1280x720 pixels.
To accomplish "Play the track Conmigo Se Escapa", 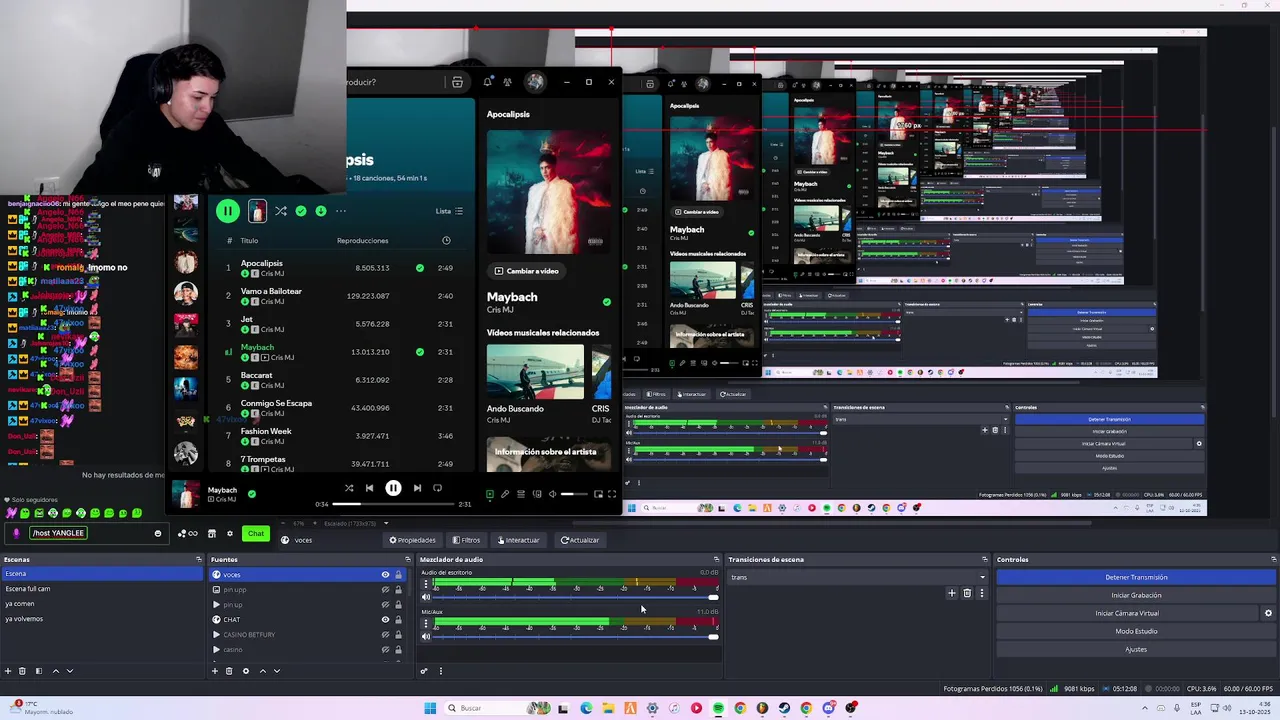I will (276, 403).
